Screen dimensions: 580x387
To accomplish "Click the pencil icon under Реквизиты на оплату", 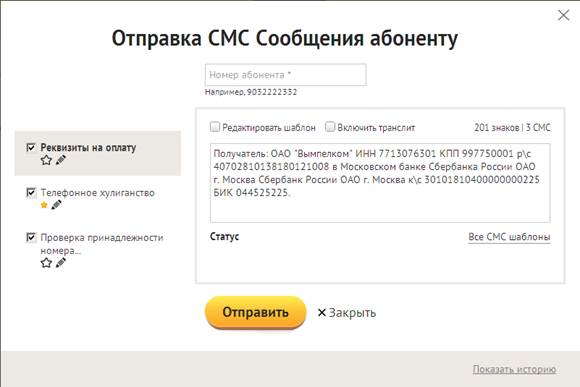I will pyautogui.click(x=61, y=160).
